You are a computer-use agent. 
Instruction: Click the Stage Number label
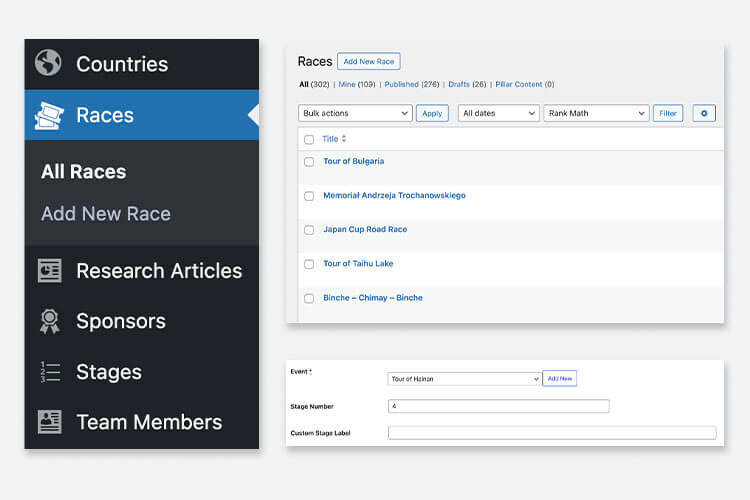click(x=312, y=407)
